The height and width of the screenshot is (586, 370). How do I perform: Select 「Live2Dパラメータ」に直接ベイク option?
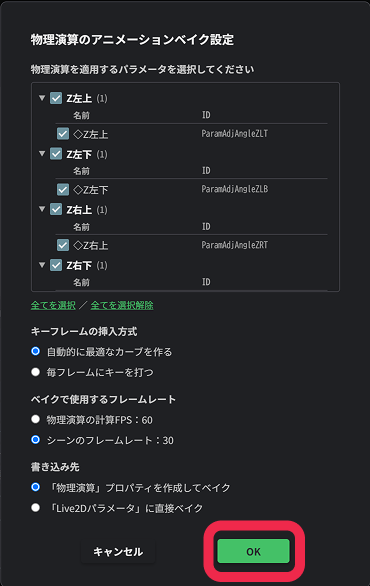36,508
